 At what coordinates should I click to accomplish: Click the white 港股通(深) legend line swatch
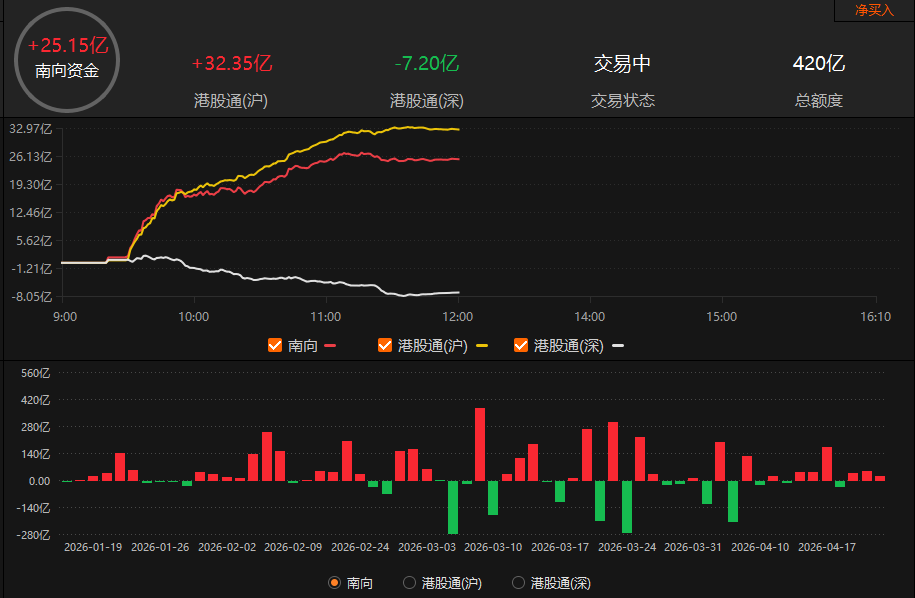617,346
